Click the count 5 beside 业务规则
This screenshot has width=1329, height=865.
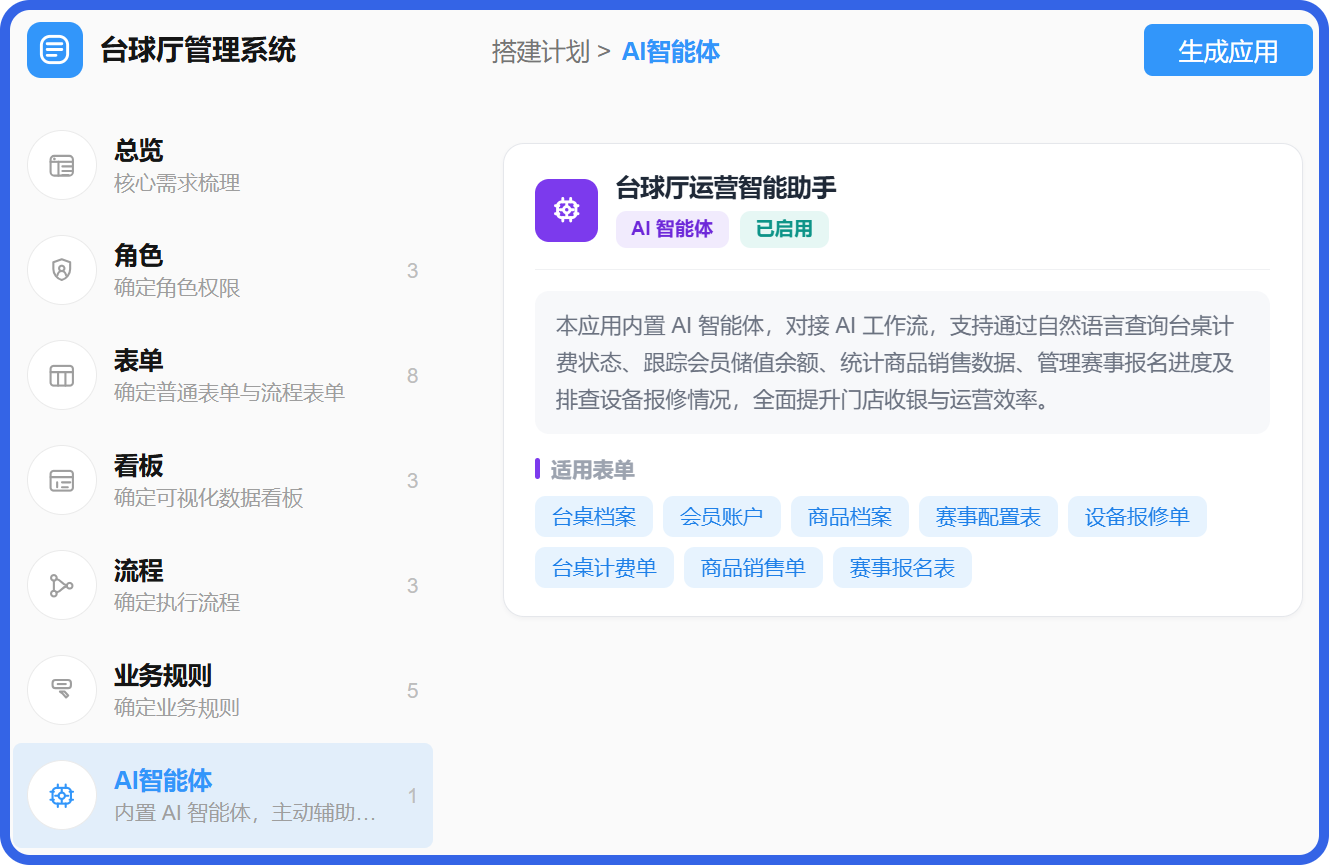[x=413, y=691]
